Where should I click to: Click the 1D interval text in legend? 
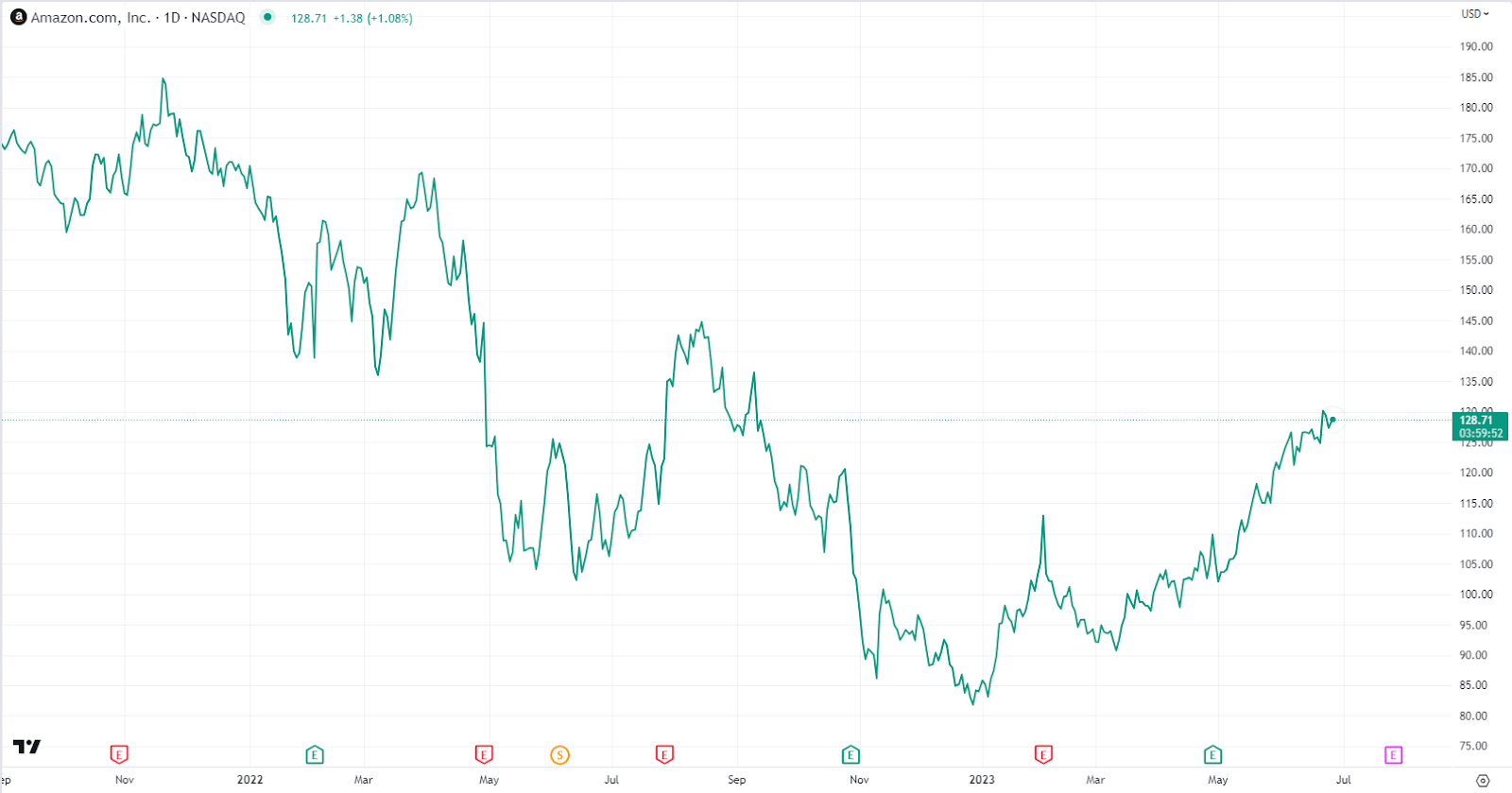click(172, 18)
